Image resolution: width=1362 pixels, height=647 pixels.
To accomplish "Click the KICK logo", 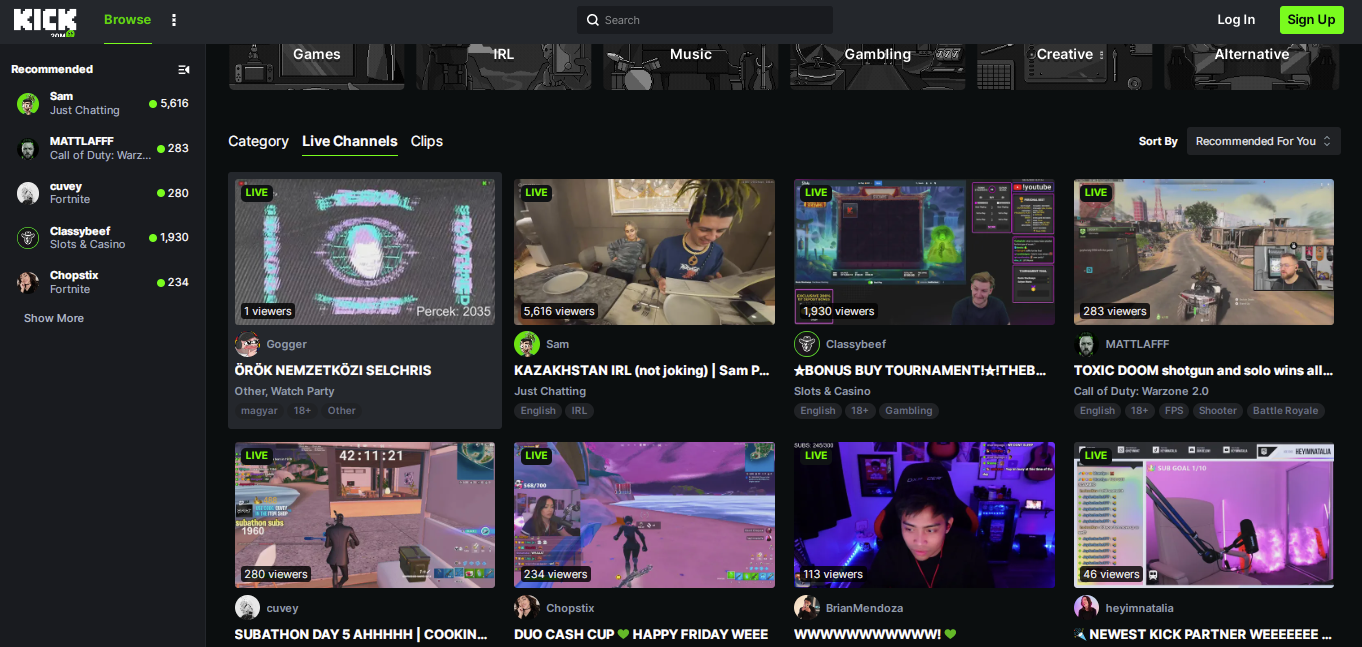I will click(x=46, y=21).
